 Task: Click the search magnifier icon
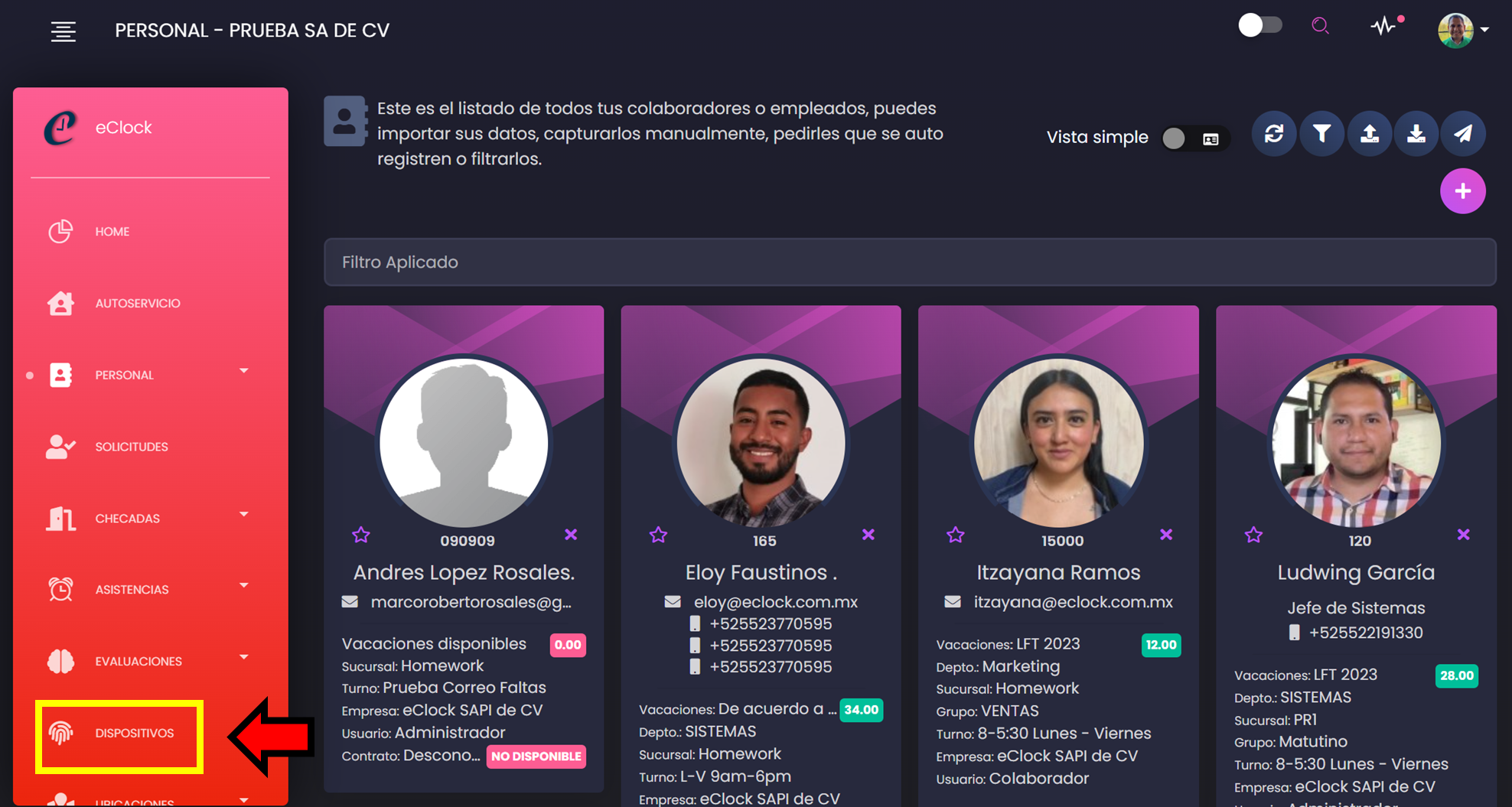click(1320, 26)
